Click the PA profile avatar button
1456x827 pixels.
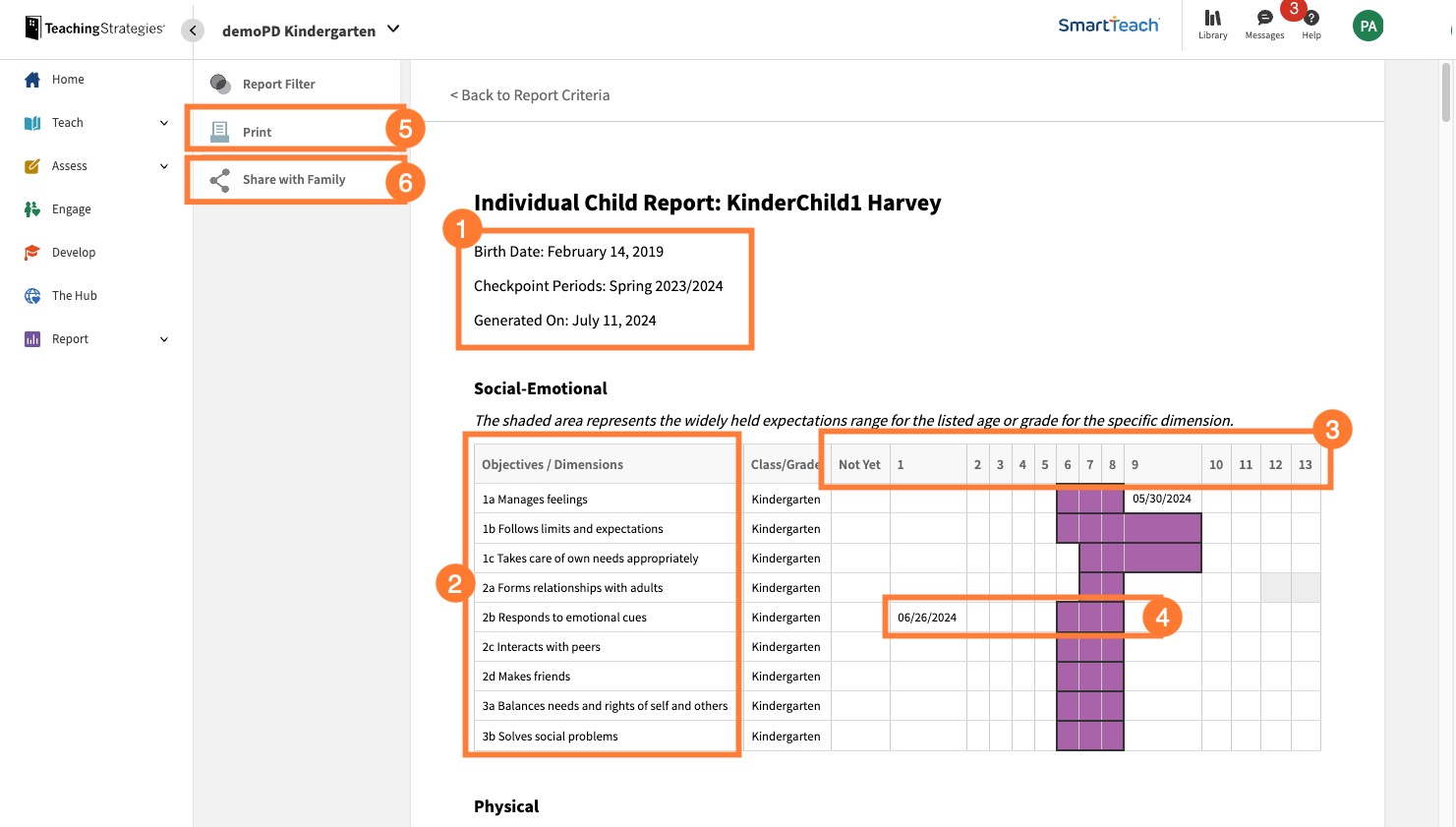tap(1368, 27)
